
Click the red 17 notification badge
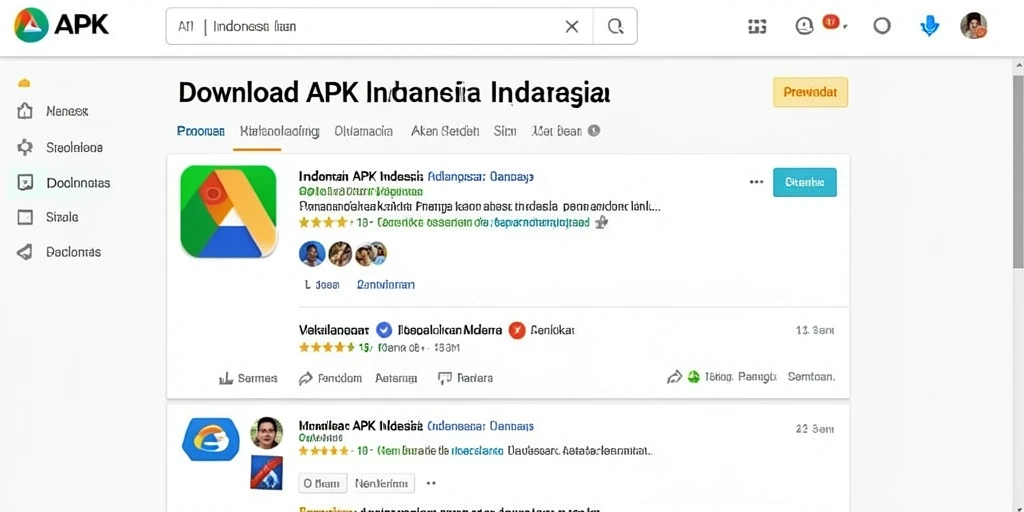pos(831,22)
